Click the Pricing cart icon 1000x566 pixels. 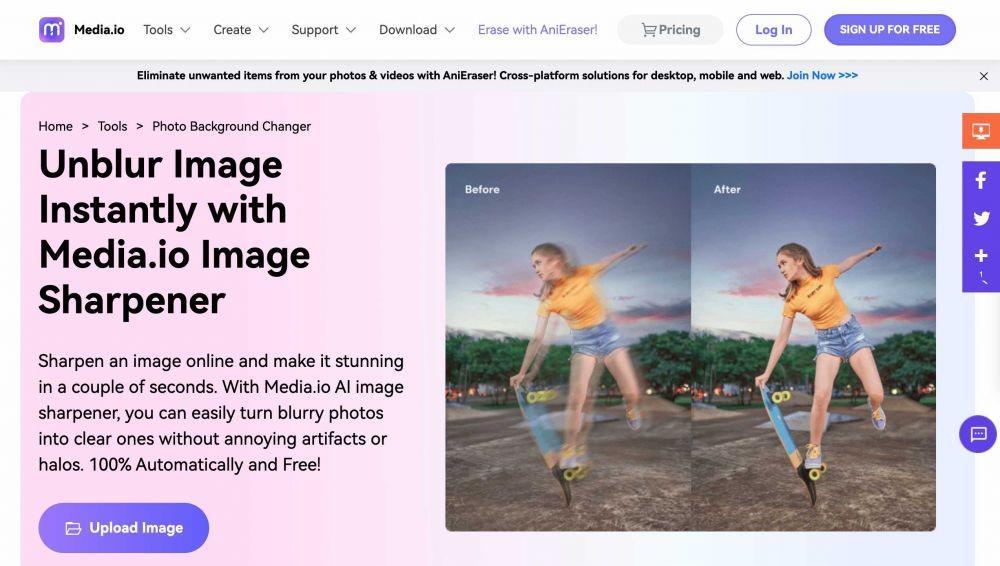click(x=649, y=30)
